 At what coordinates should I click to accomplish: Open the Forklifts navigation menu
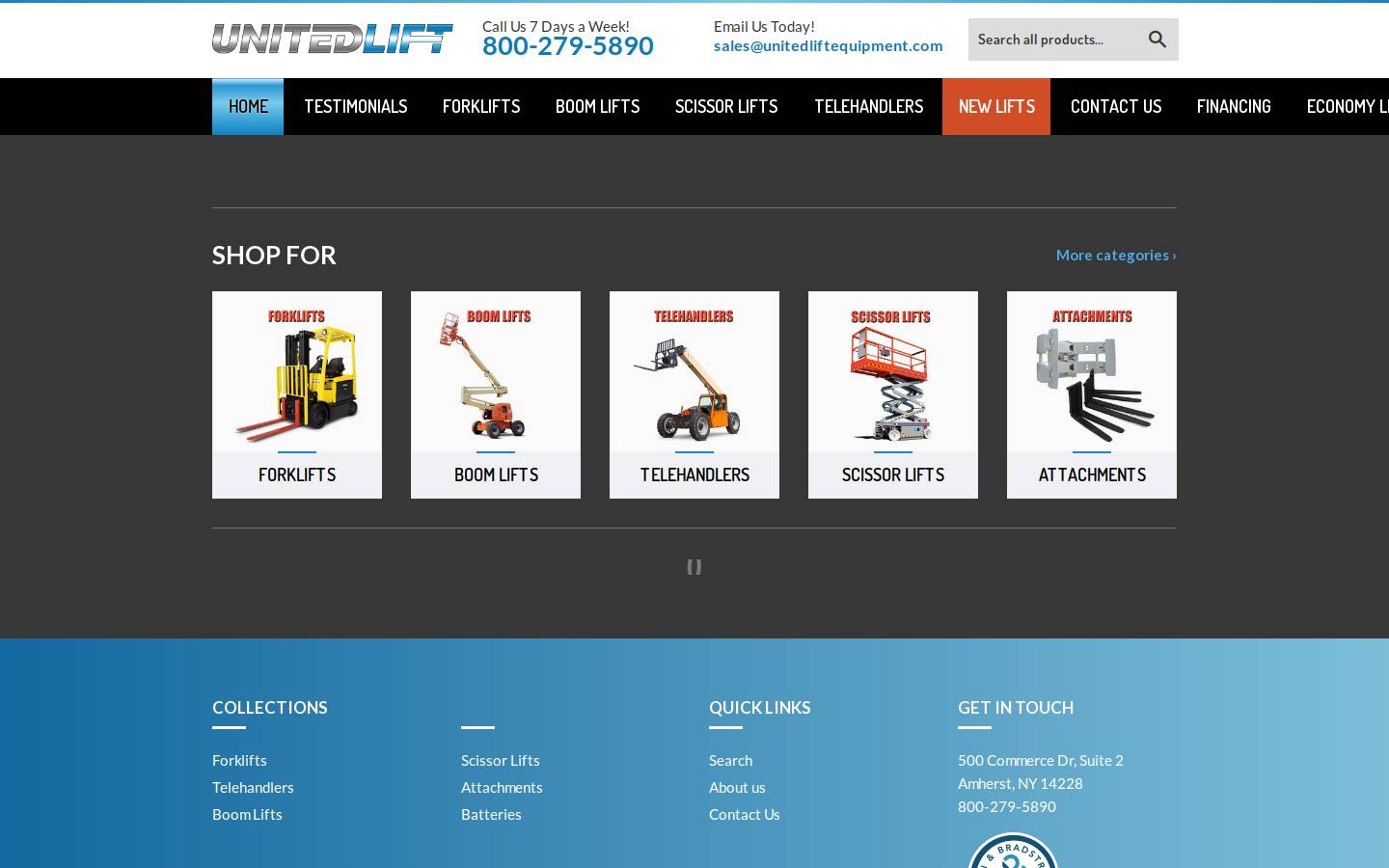click(x=481, y=106)
